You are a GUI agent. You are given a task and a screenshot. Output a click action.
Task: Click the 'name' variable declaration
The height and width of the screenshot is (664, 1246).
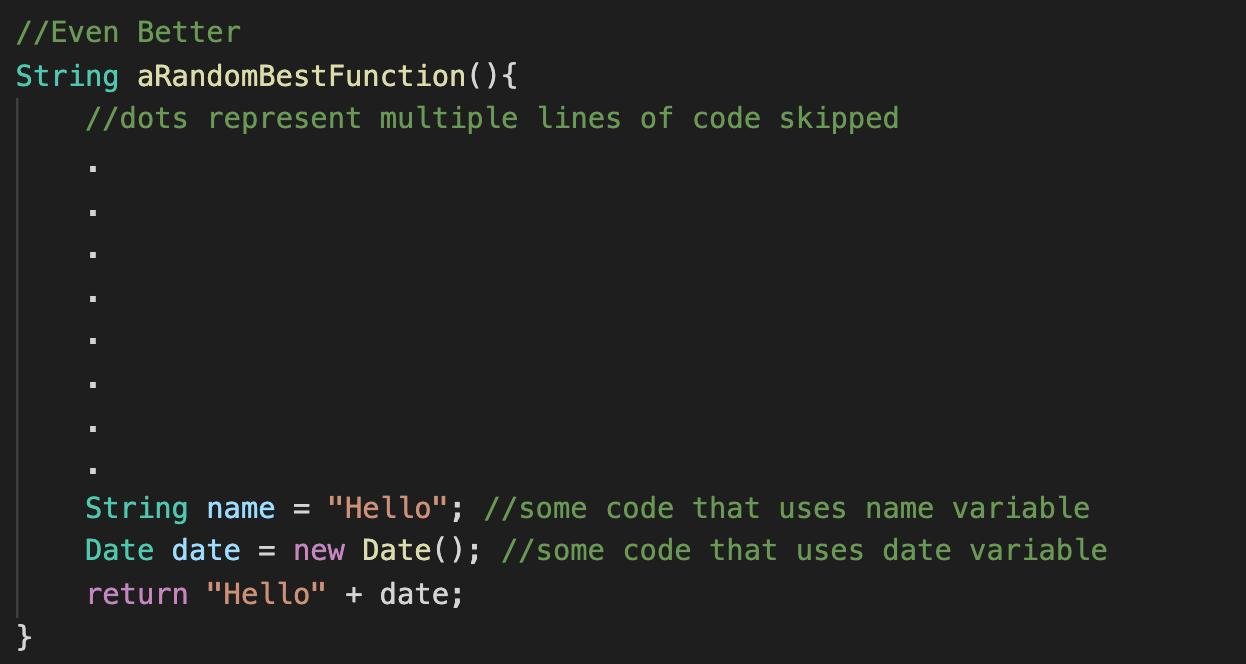(240, 508)
